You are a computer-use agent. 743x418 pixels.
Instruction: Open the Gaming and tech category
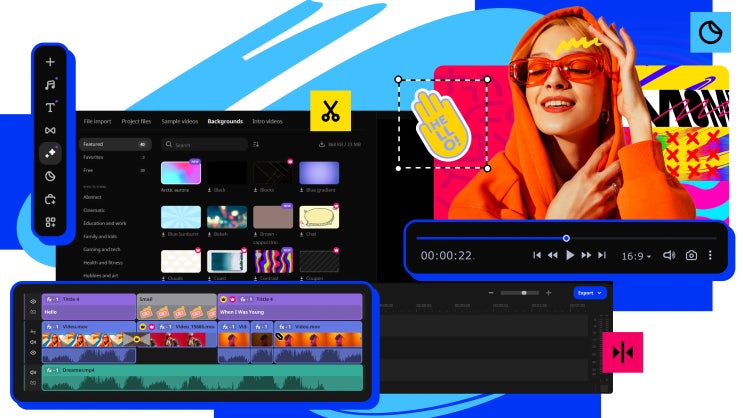(102, 249)
